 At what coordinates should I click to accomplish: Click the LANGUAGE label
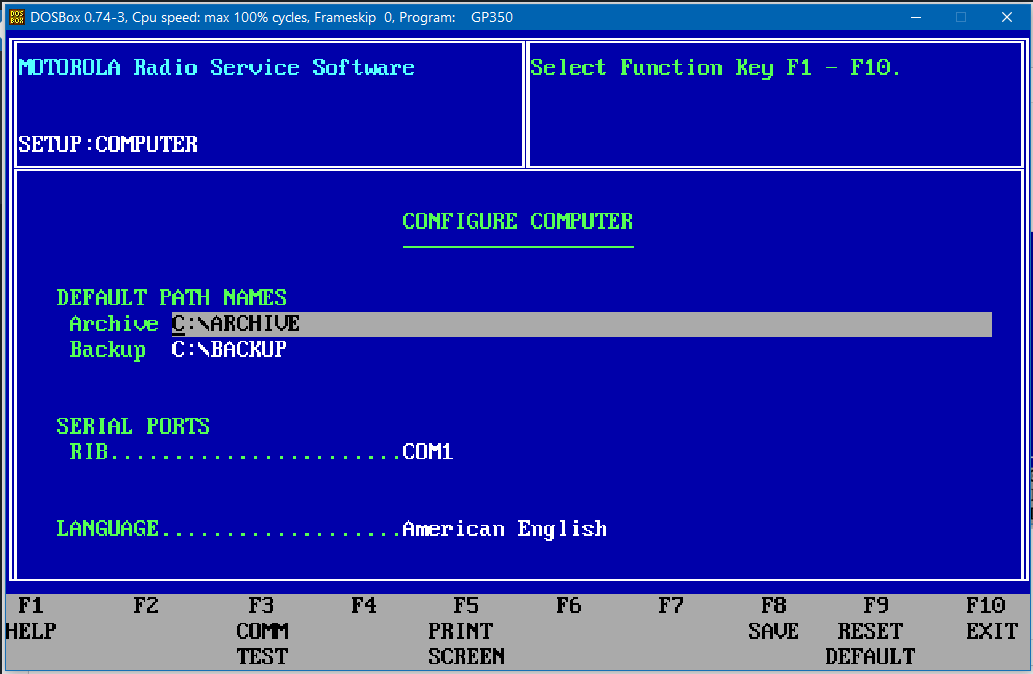tap(107, 528)
